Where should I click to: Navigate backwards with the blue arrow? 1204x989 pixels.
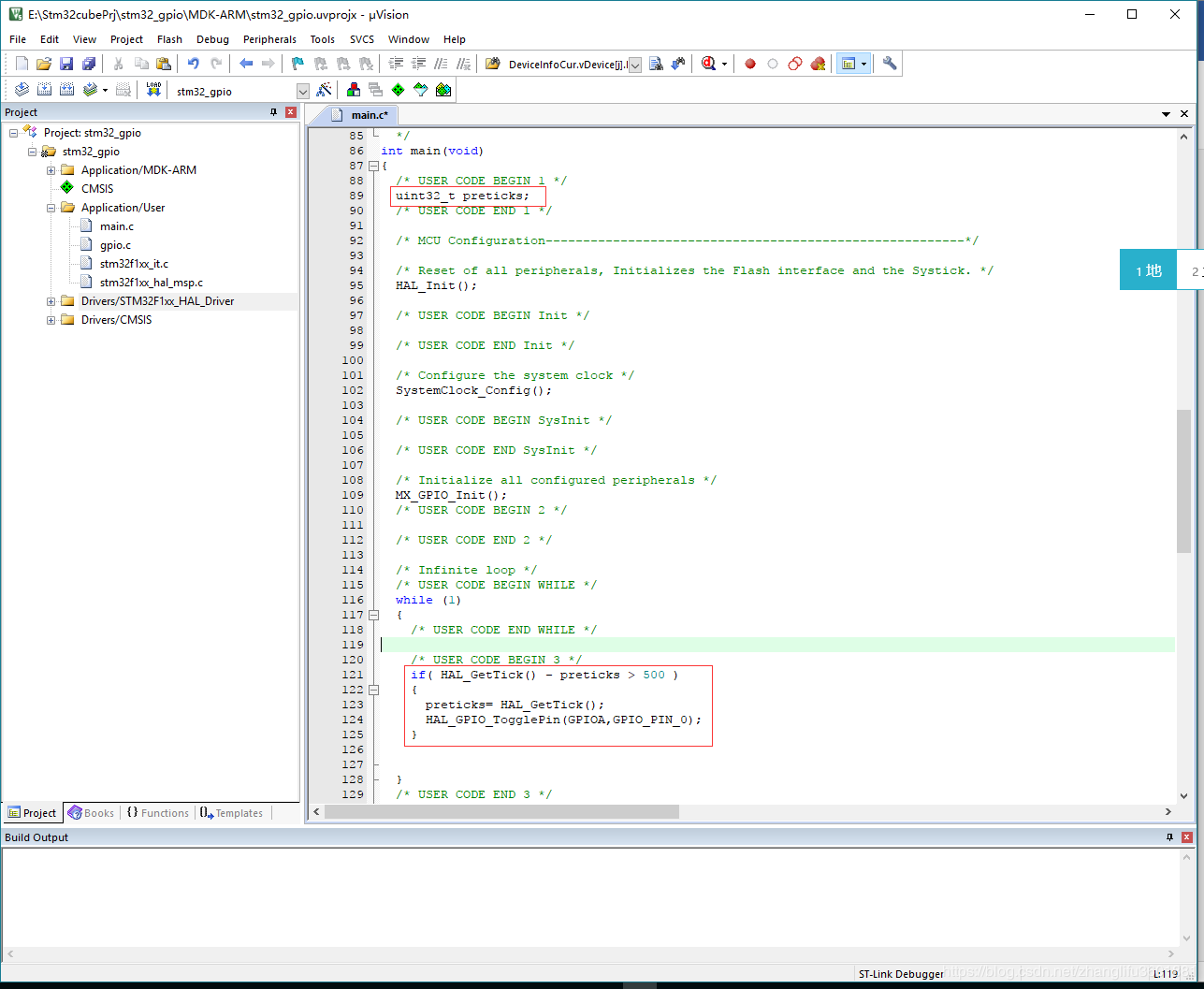(246, 64)
